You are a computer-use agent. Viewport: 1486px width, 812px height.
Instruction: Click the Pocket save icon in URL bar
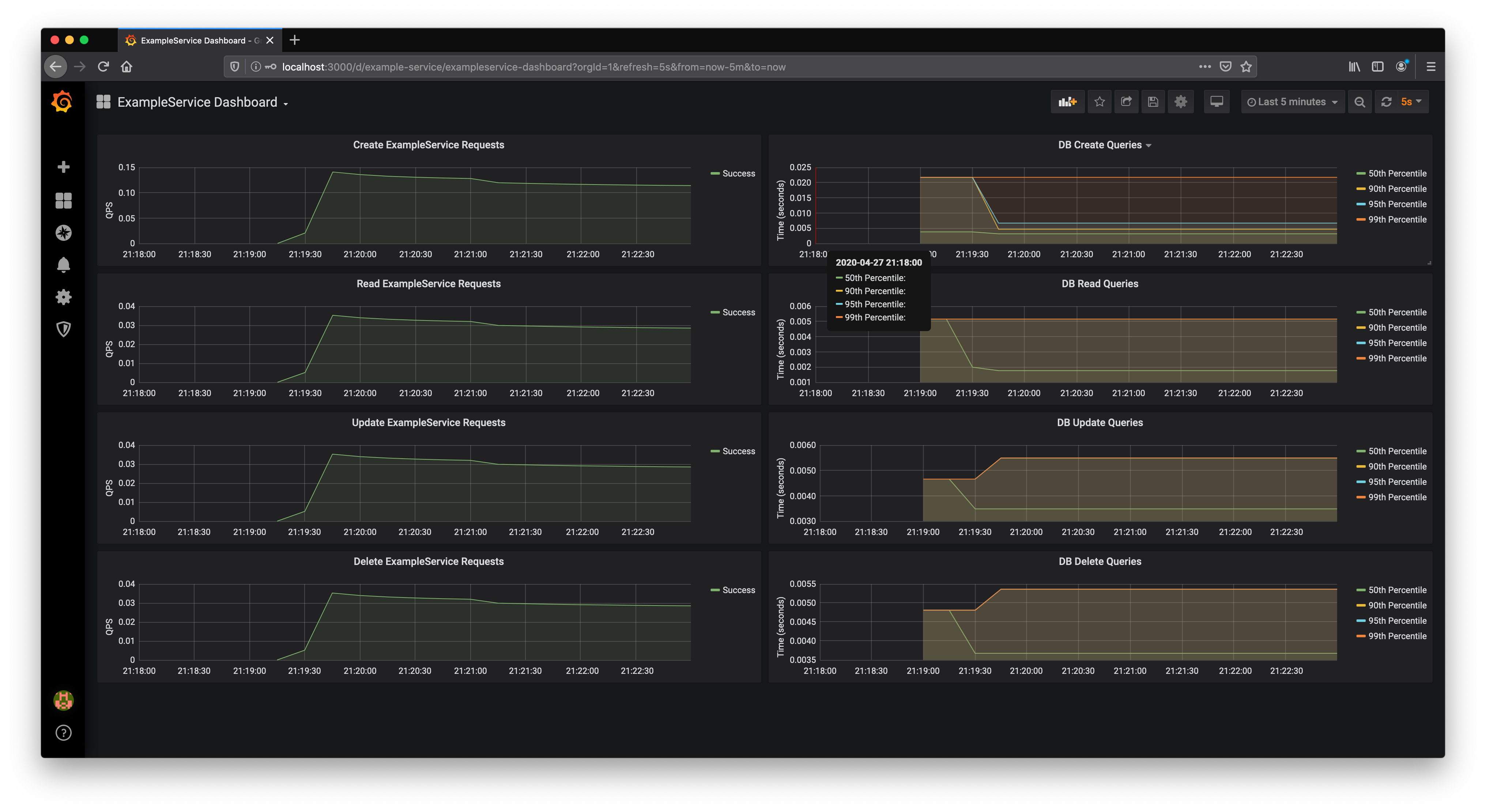coord(1226,67)
